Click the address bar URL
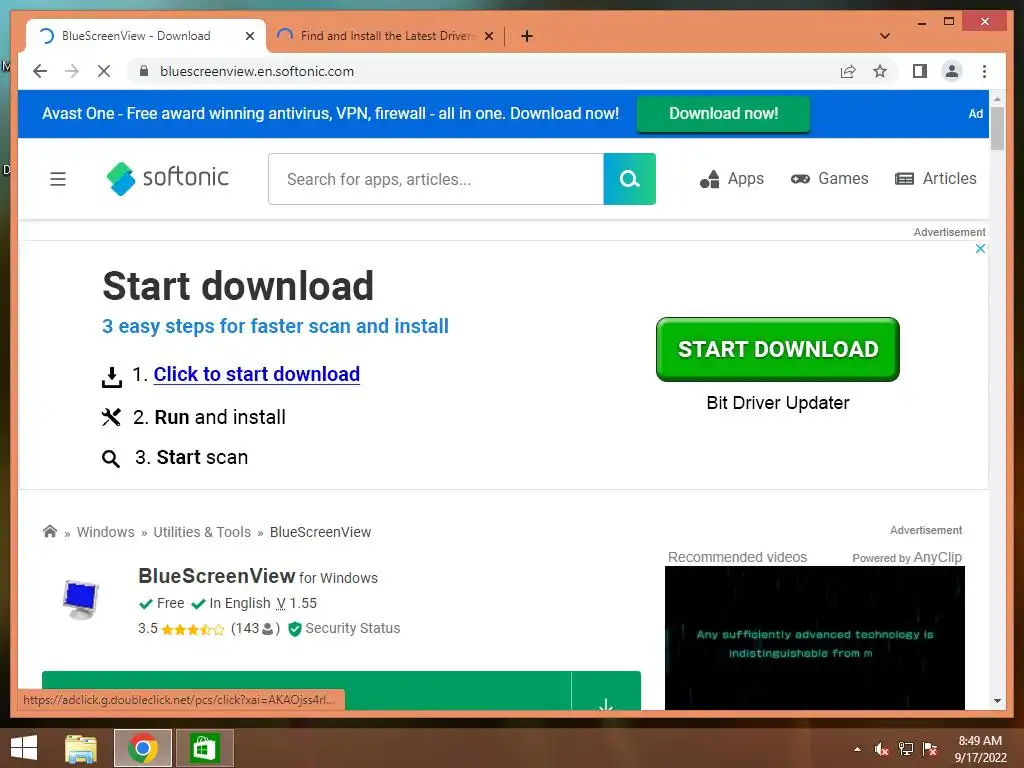The width and height of the screenshot is (1024, 768). 257,71
